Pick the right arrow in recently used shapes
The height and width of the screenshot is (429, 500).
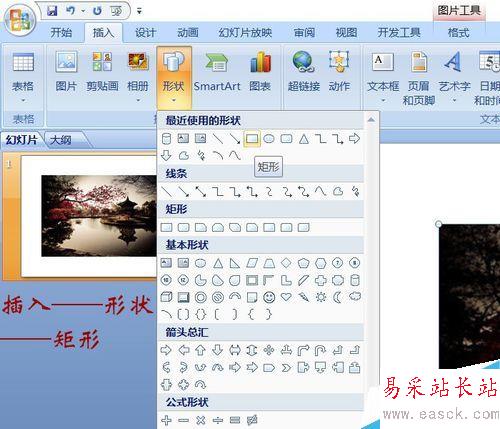tap(354, 138)
